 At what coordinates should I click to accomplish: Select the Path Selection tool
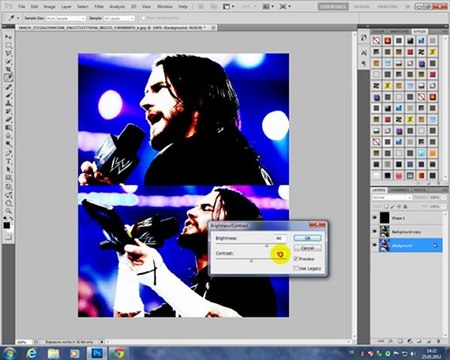tap(8, 168)
